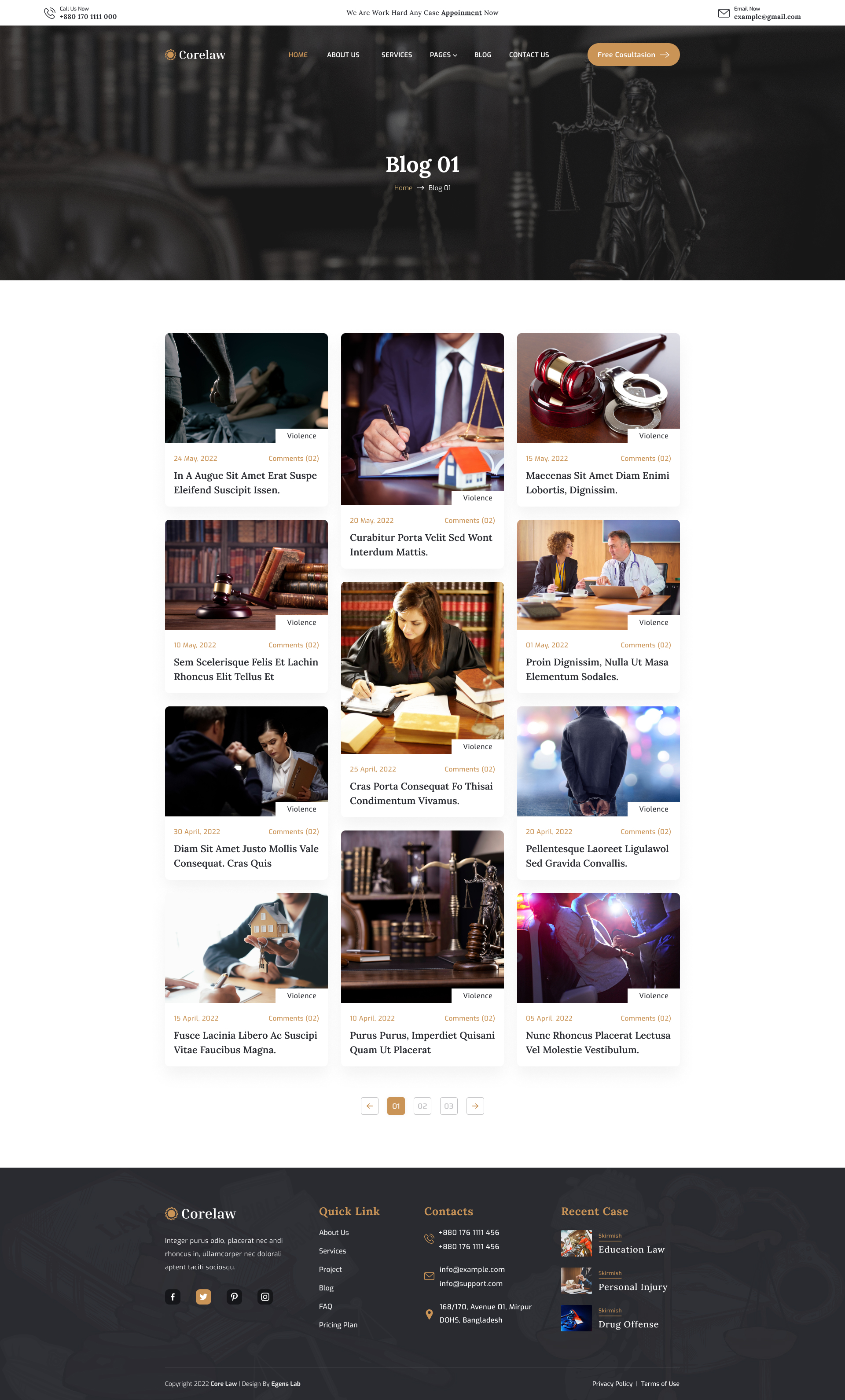Click the Pinterest icon in footer
This screenshot has height=1400, width=845.
[x=234, y=1297]
